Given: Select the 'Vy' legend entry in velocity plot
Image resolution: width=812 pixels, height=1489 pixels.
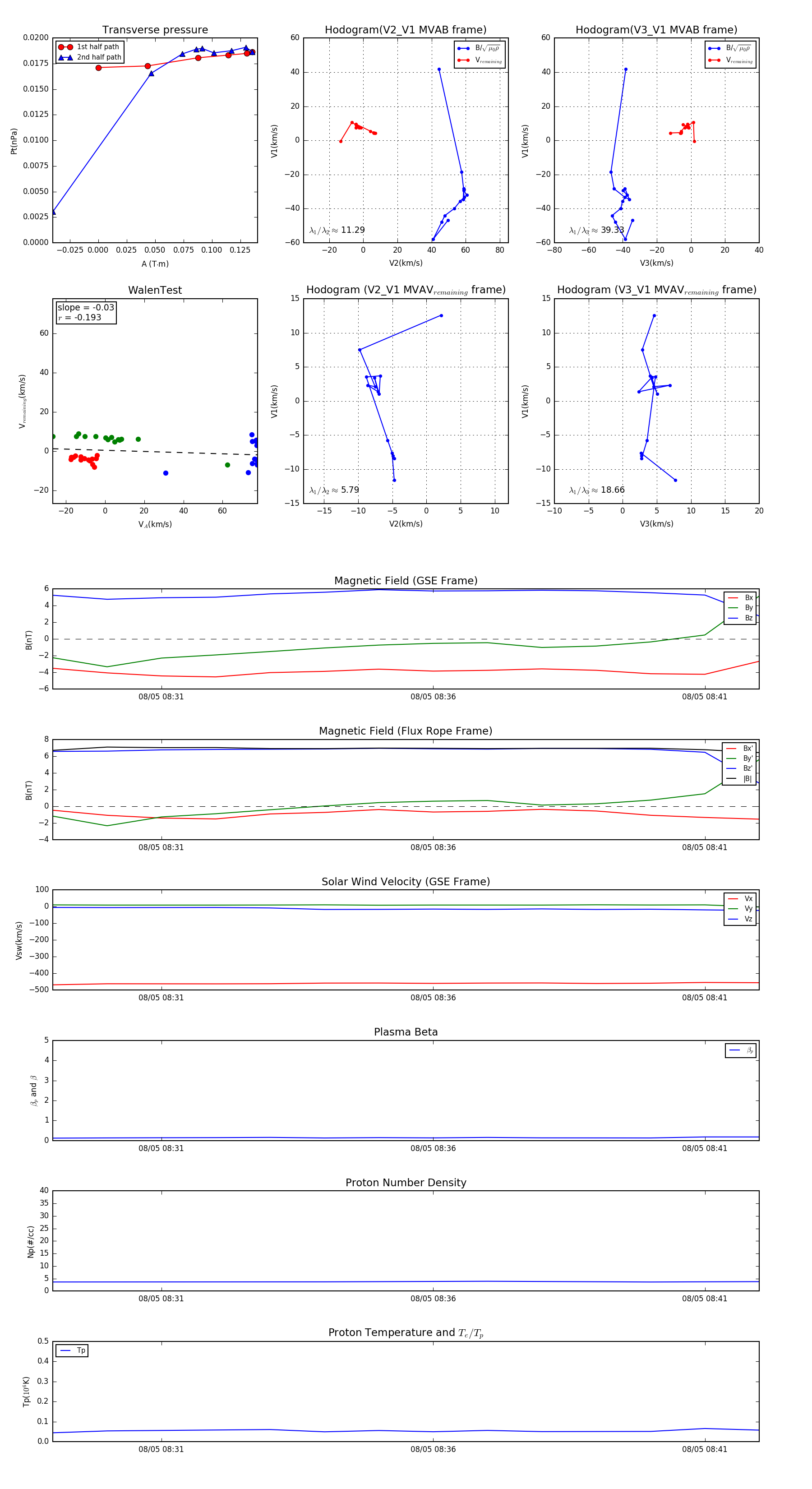Looking at the screenshot, I should (x=740, y=909).
